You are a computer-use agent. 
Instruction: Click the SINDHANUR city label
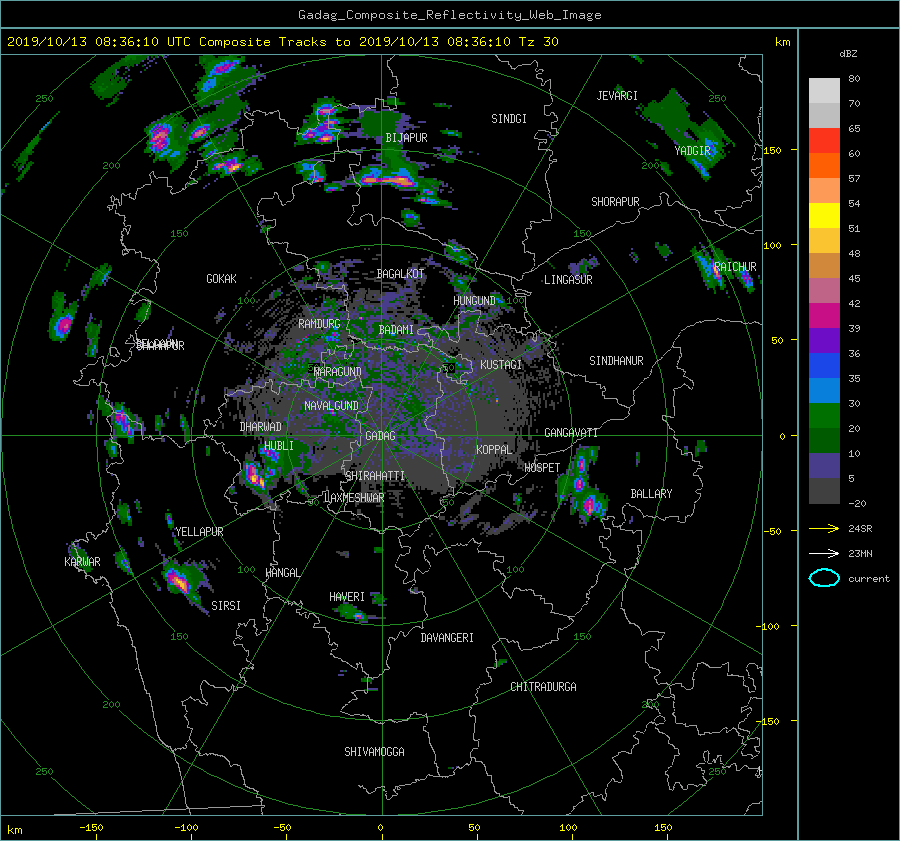616,361
